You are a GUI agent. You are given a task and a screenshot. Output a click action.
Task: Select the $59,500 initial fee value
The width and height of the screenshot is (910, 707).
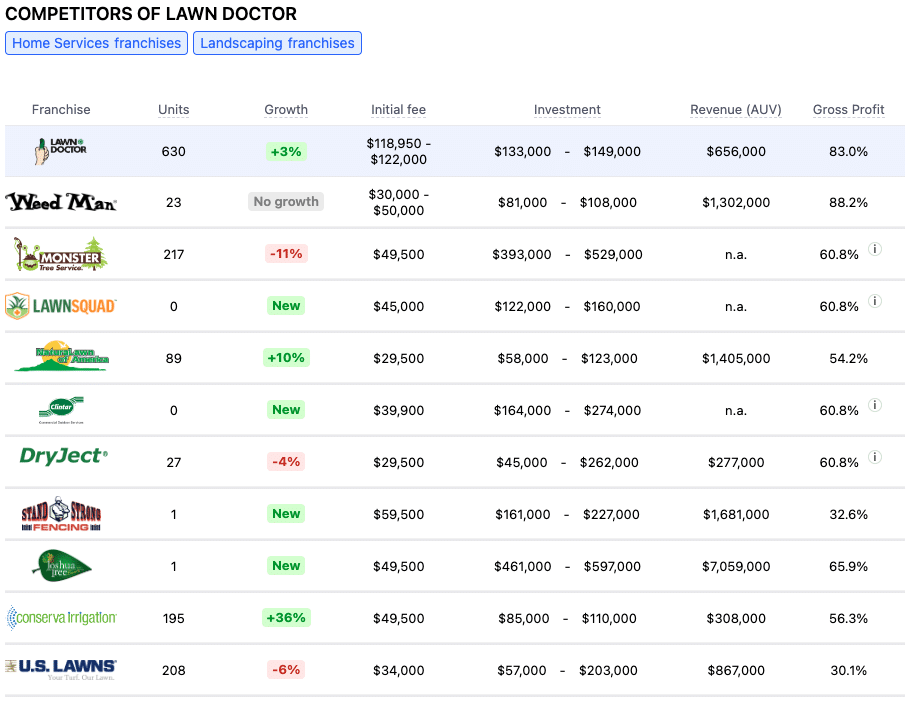(x=399, y=514)
